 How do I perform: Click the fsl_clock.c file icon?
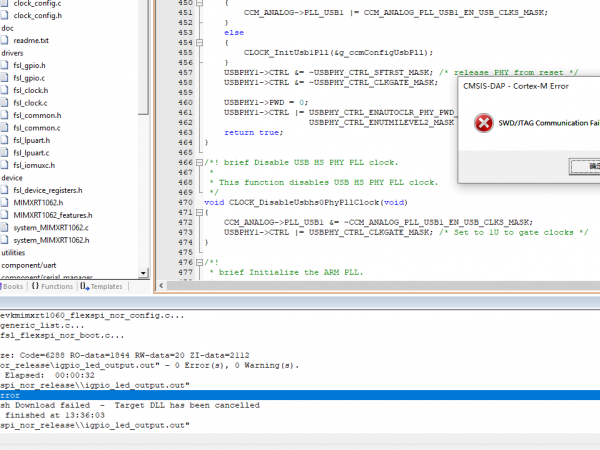coord(6,102)
